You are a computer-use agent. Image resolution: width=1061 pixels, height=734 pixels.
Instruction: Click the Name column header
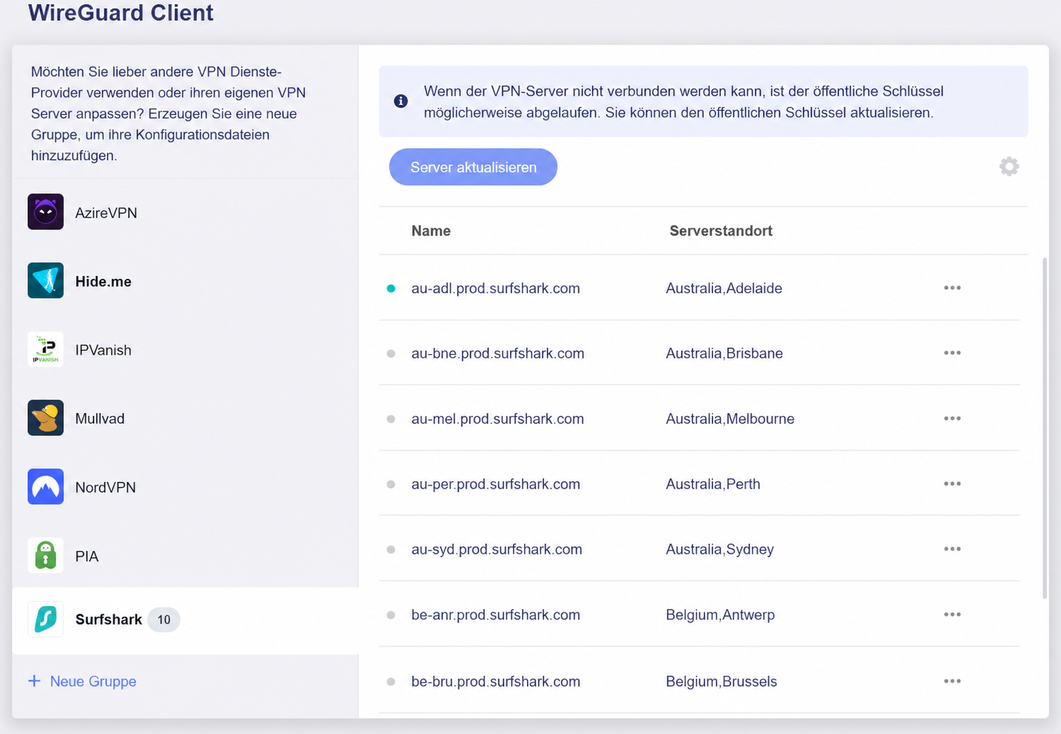click(x=431, y=231)
